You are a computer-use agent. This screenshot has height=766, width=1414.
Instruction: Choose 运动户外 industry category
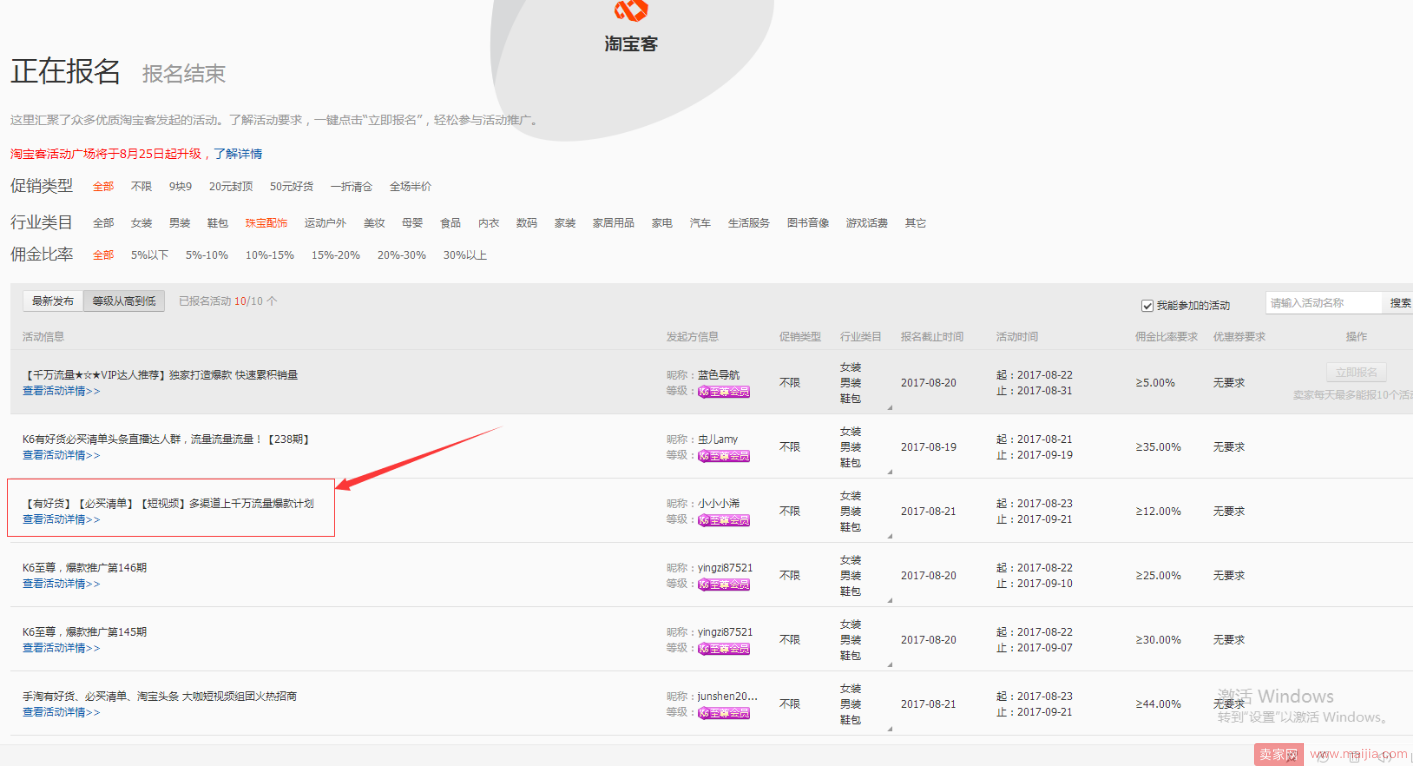326,223
